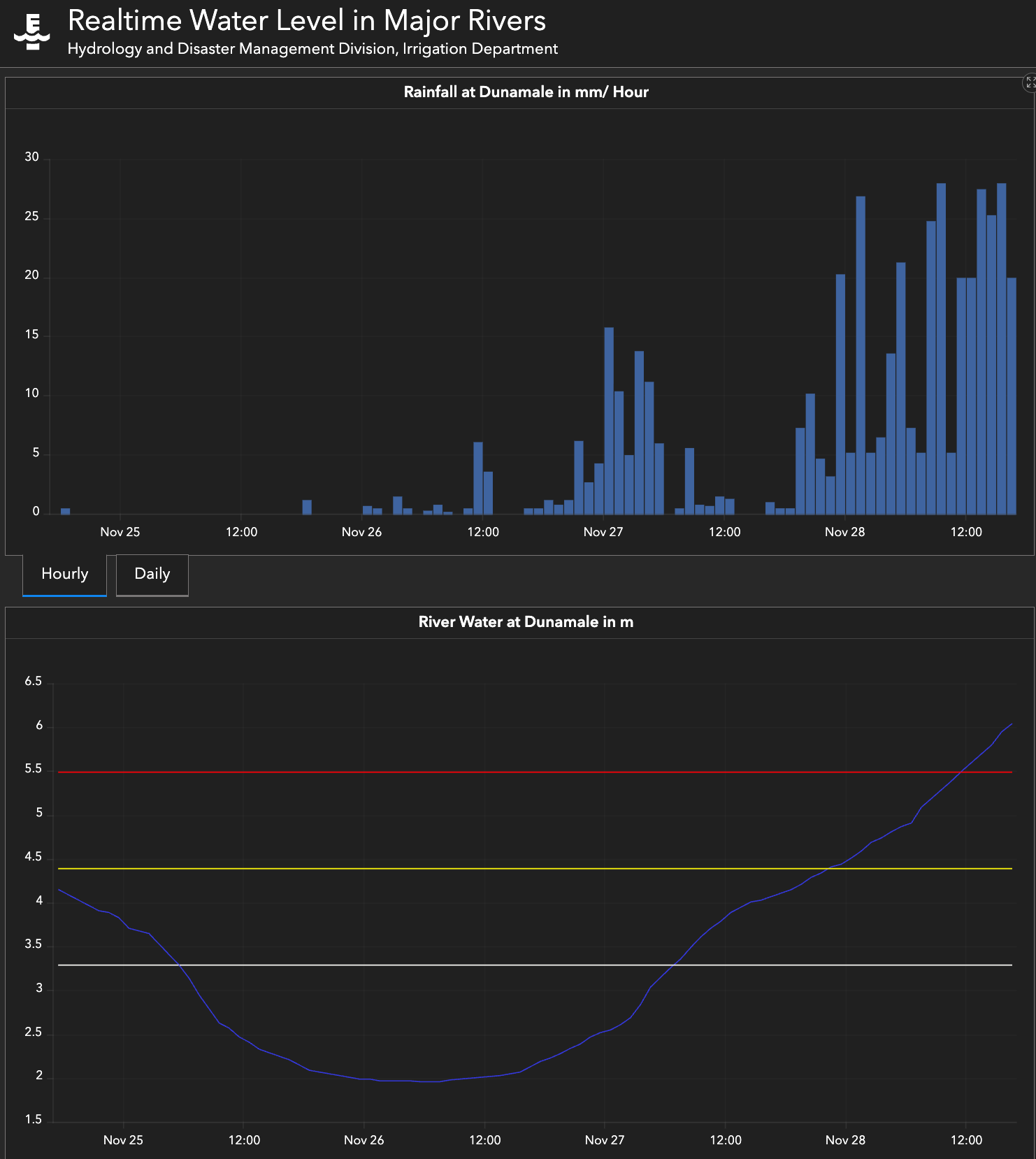Screen dimensions: 1036x1159
Task: Click the small rainfall bar before Nov 25
Action: pyautogui.click(x=65, y=511)
